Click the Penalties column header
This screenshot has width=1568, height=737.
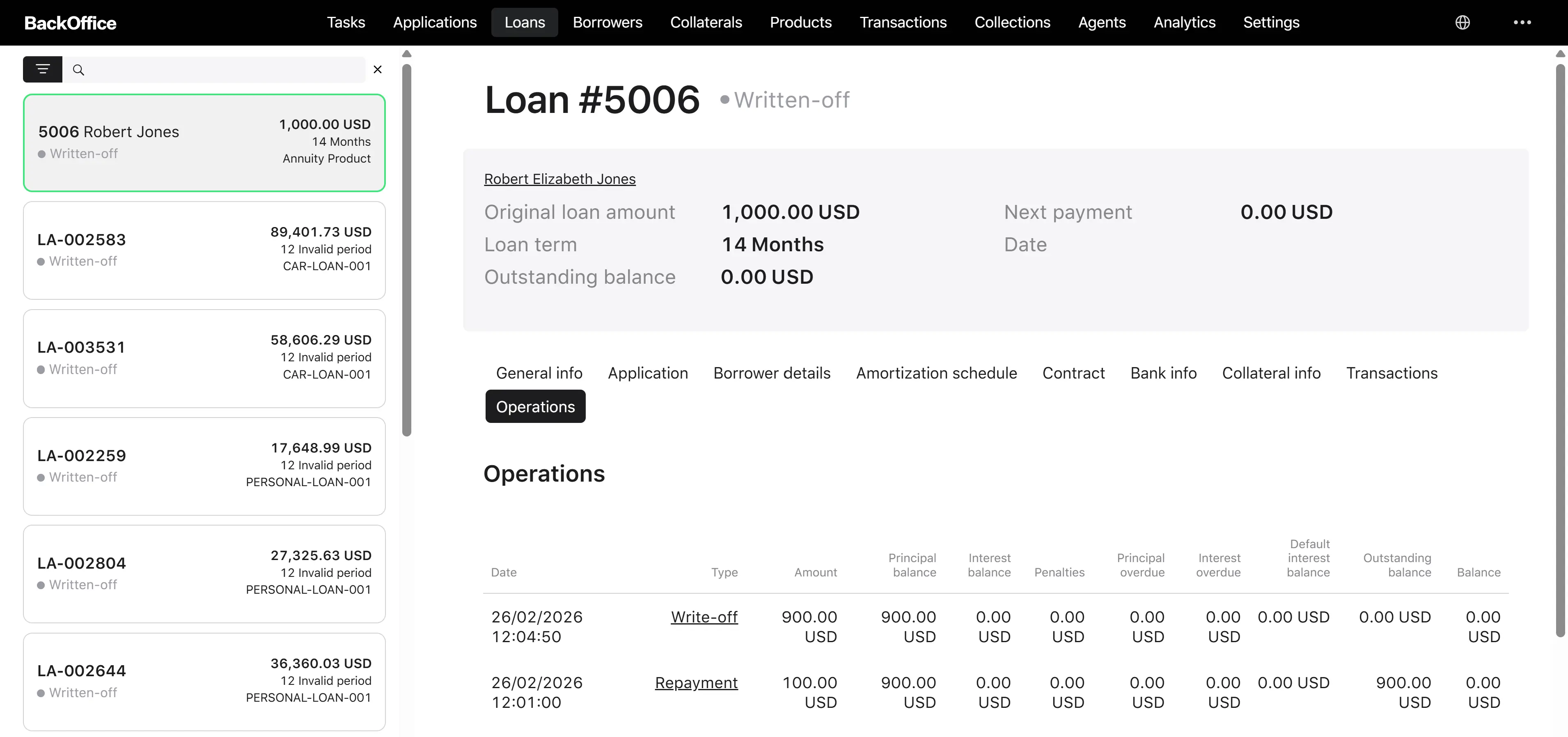tap(1059, 572)
